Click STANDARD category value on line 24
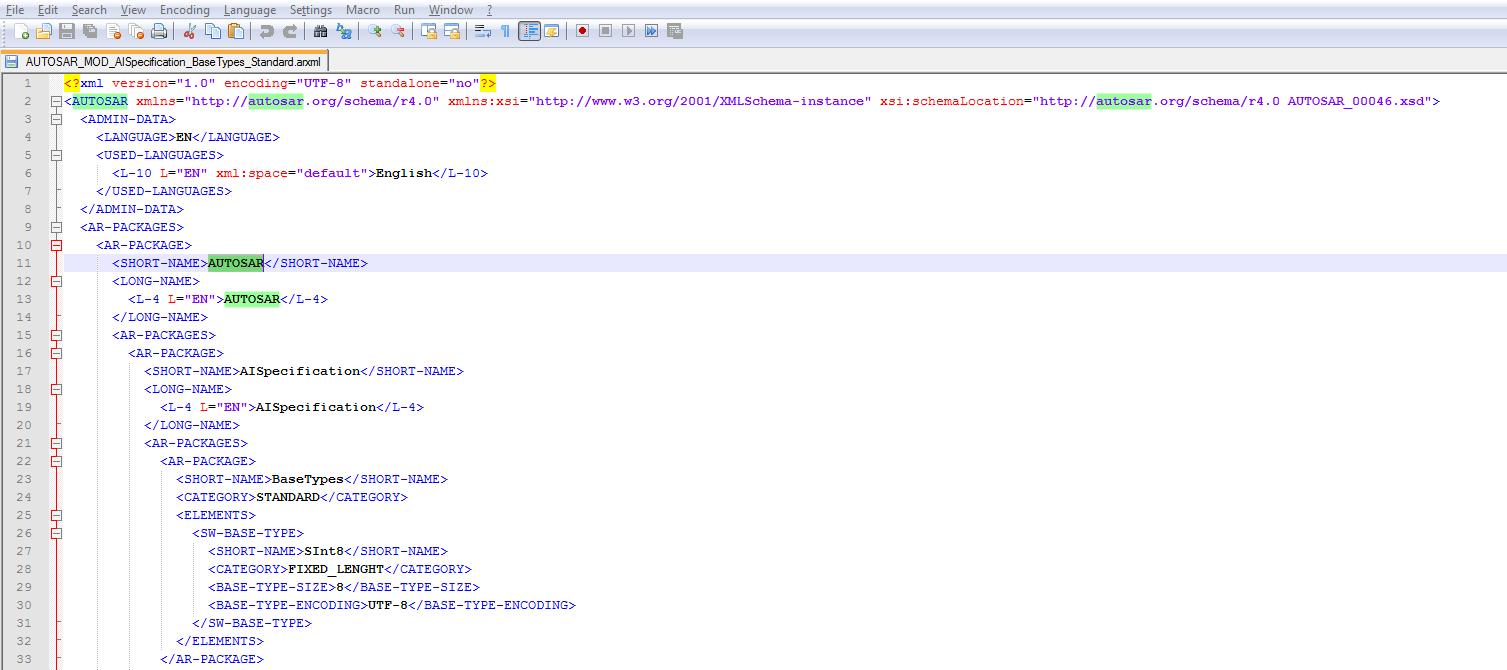This screenshot has width=1507, height=670. [x=288, y=497]
